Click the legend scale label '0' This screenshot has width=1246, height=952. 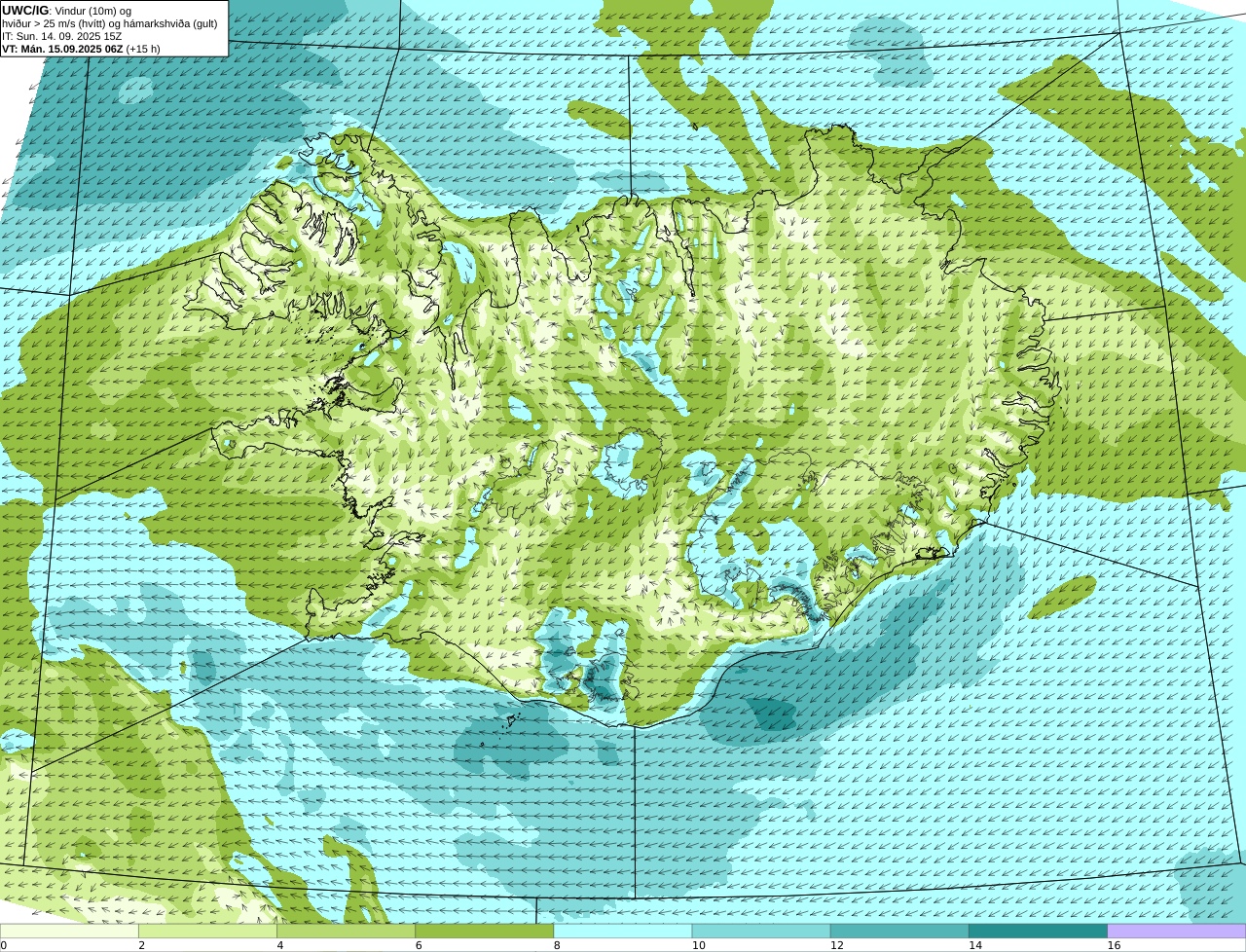[3, 945]
